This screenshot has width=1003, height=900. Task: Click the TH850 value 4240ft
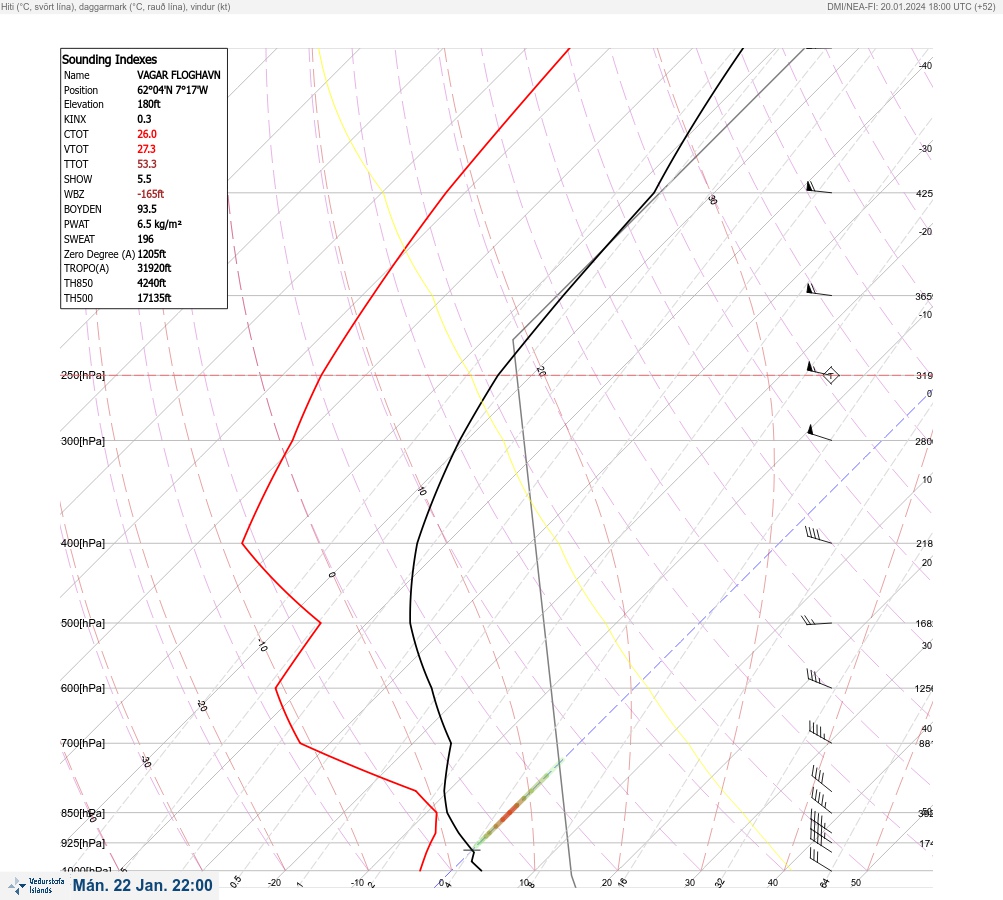[152, 283]
